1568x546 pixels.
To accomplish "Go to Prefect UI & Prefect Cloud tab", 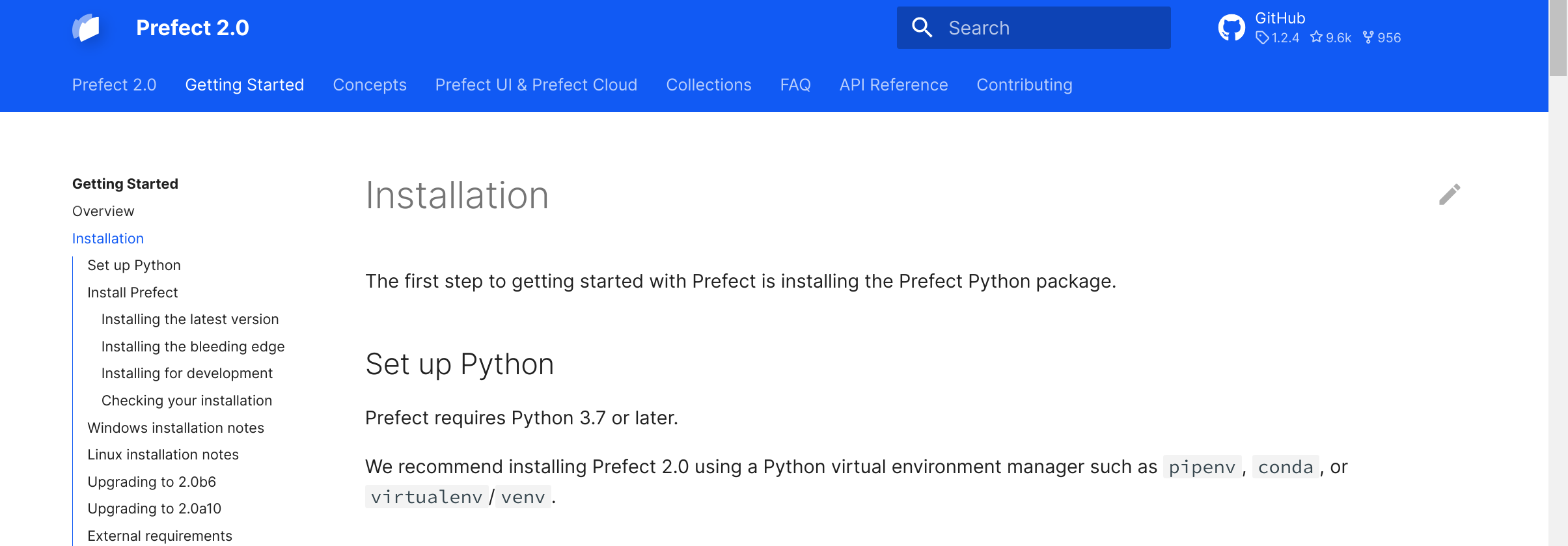I will [x=536, y=85].
